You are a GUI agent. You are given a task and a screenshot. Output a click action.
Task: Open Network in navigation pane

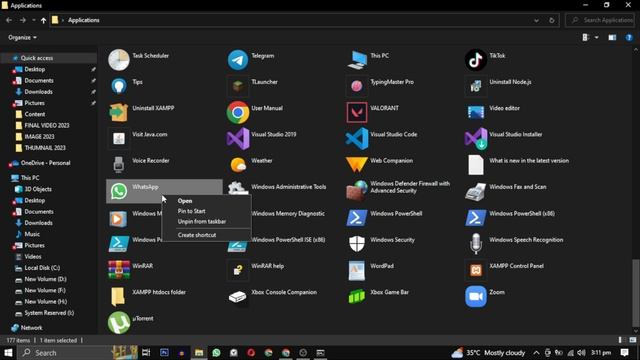coord(31,328)
